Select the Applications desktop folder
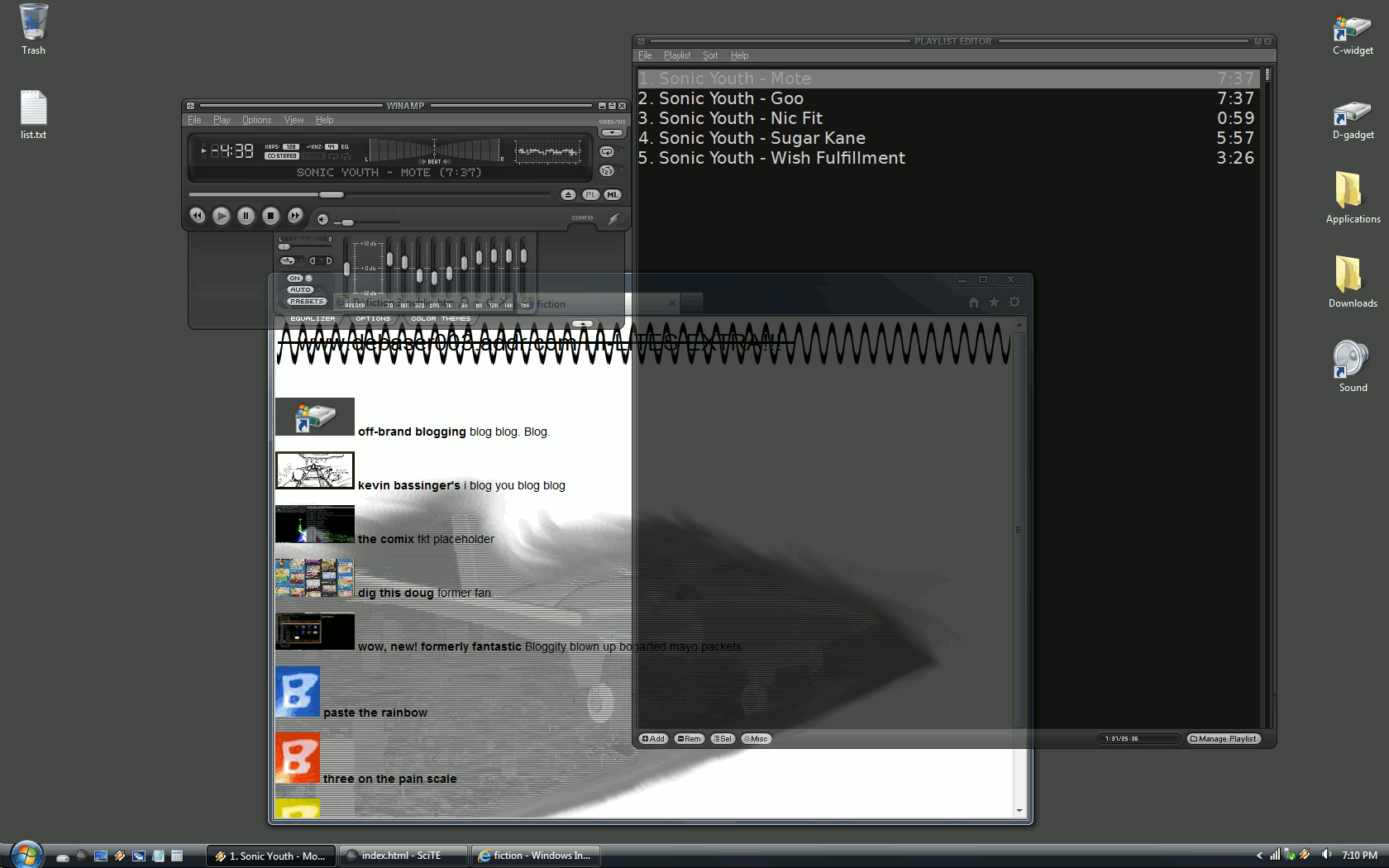1389x868 pixels. 1353,198
